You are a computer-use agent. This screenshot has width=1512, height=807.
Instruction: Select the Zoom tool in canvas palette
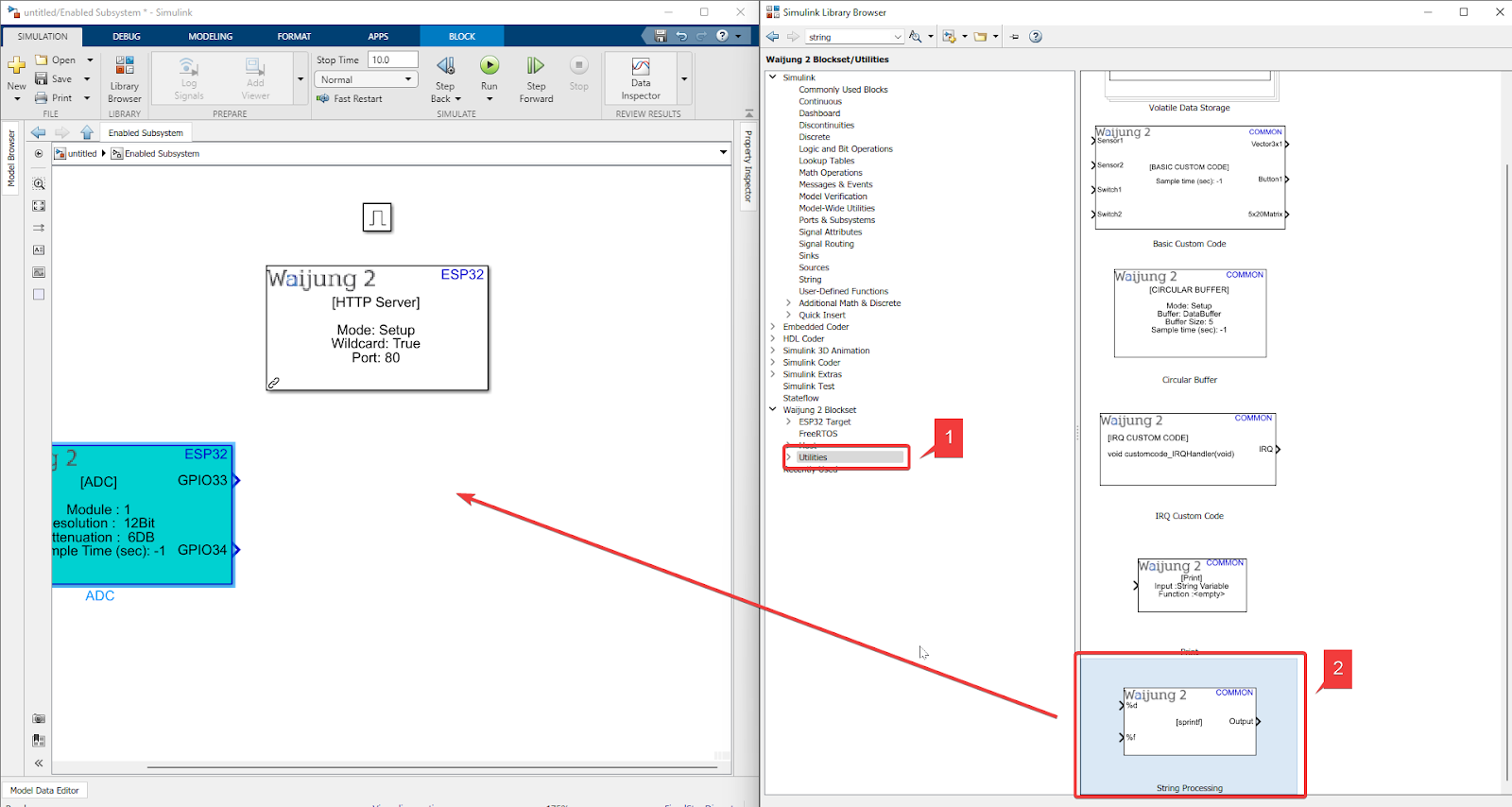point(39,183)
